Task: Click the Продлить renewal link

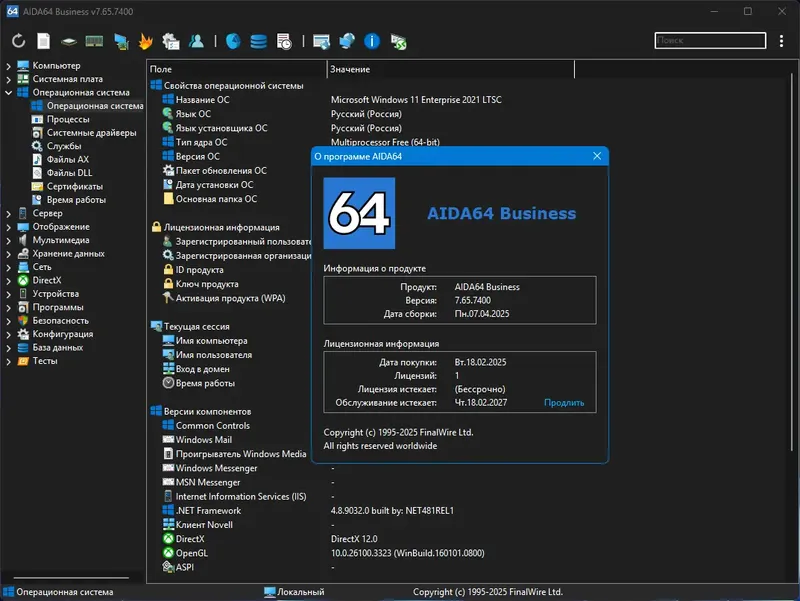Action: pyautogui.click(x=564, y=403)
